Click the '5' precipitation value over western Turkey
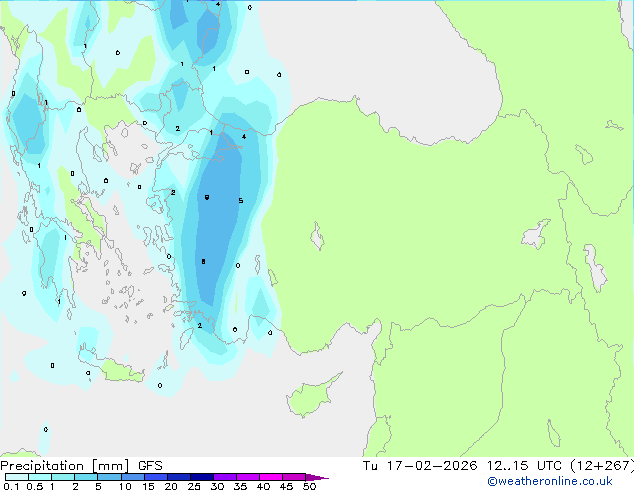Viewport: 634px width, 490px height. click(241, 201)
